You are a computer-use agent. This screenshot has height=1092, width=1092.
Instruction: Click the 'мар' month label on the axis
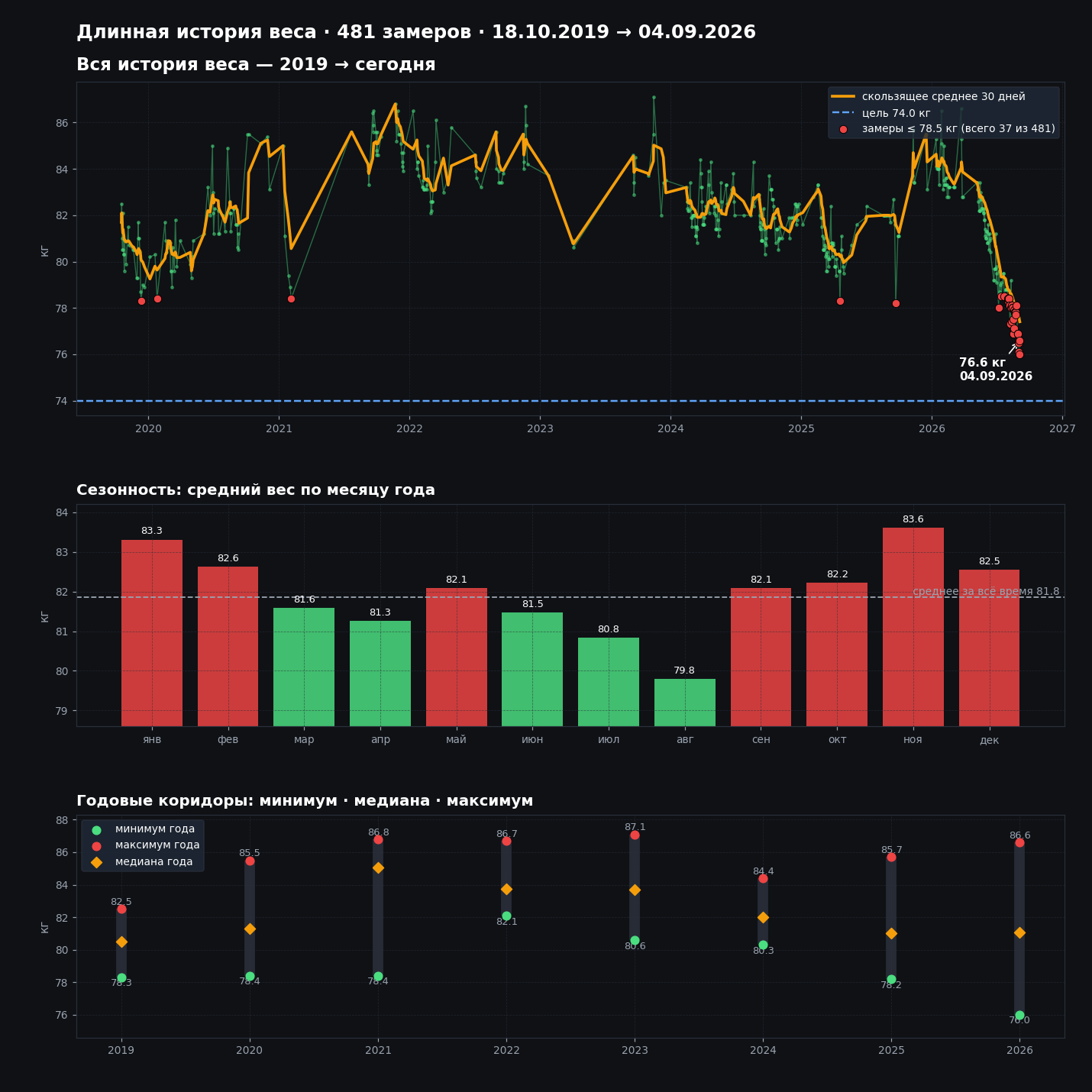click(304, 739)
